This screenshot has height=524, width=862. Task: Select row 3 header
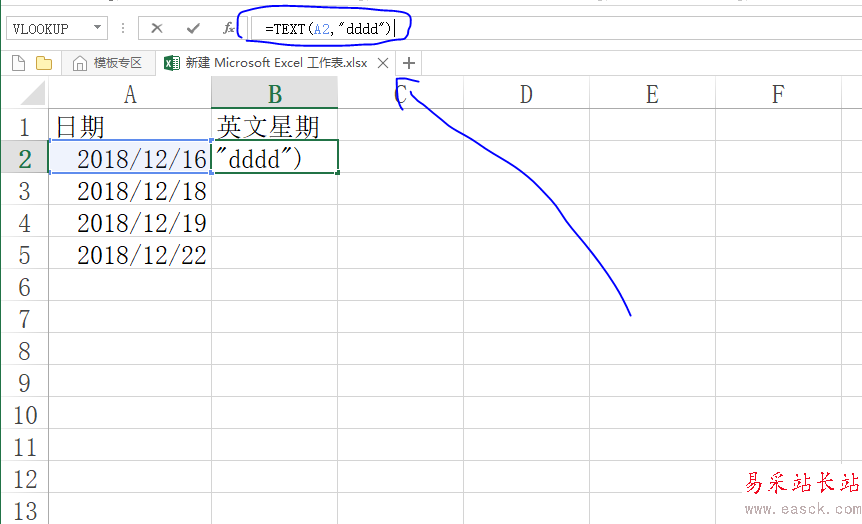click(x=24, y=190)
